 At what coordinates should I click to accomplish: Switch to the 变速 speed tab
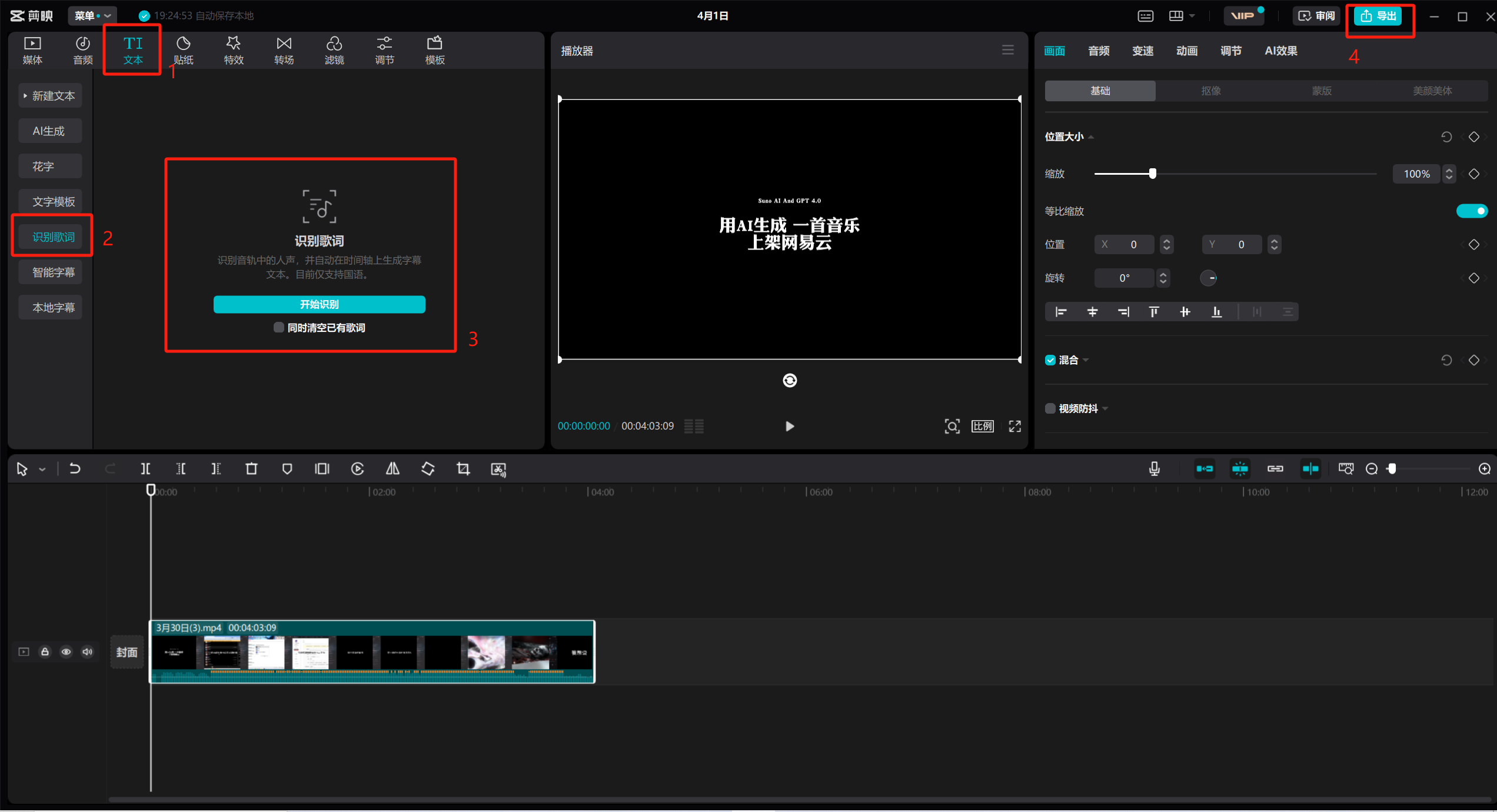tap(1143, 51)
